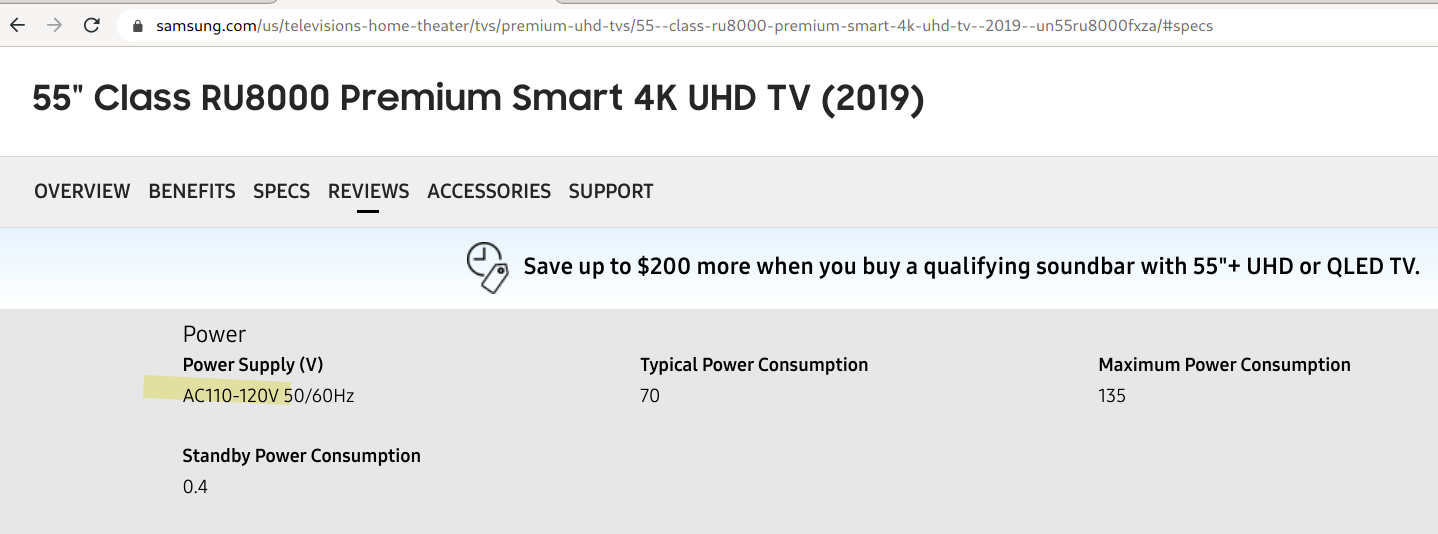The image size is (1438, 534).
Task: Click the highlighted AC110-120V 50/60Hz value
Action: pyautogui.click(x=268, y=396)
